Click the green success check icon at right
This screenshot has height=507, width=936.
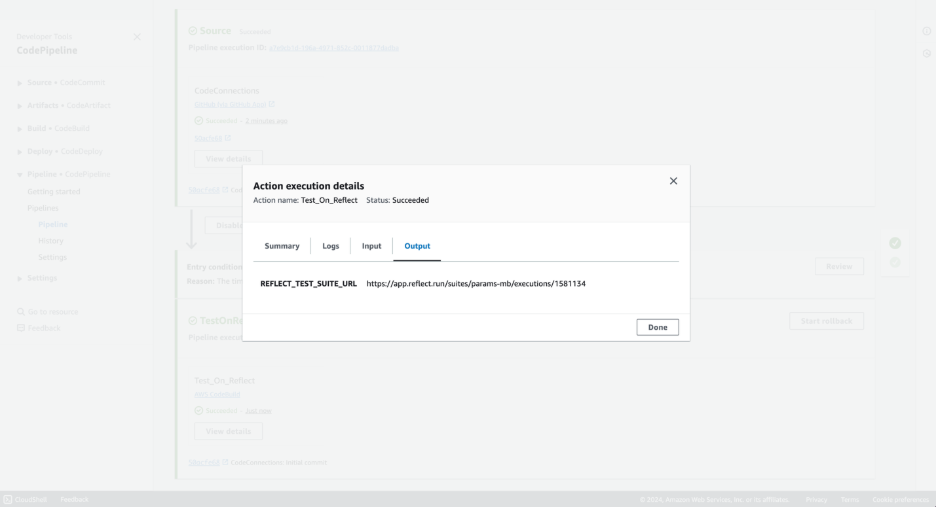895,243
